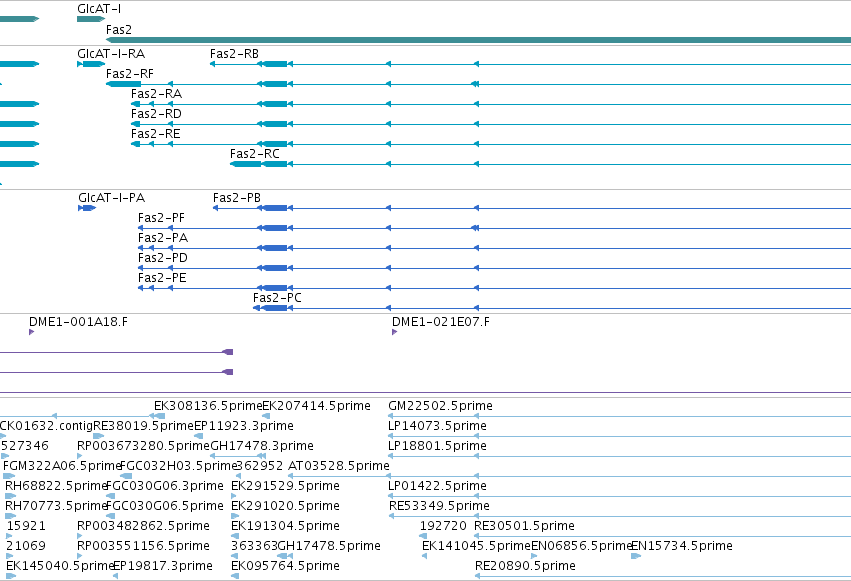Click the Fas2-PF protein label
The width and height of the screenshot is (851, 581).
tap(161, 218)
